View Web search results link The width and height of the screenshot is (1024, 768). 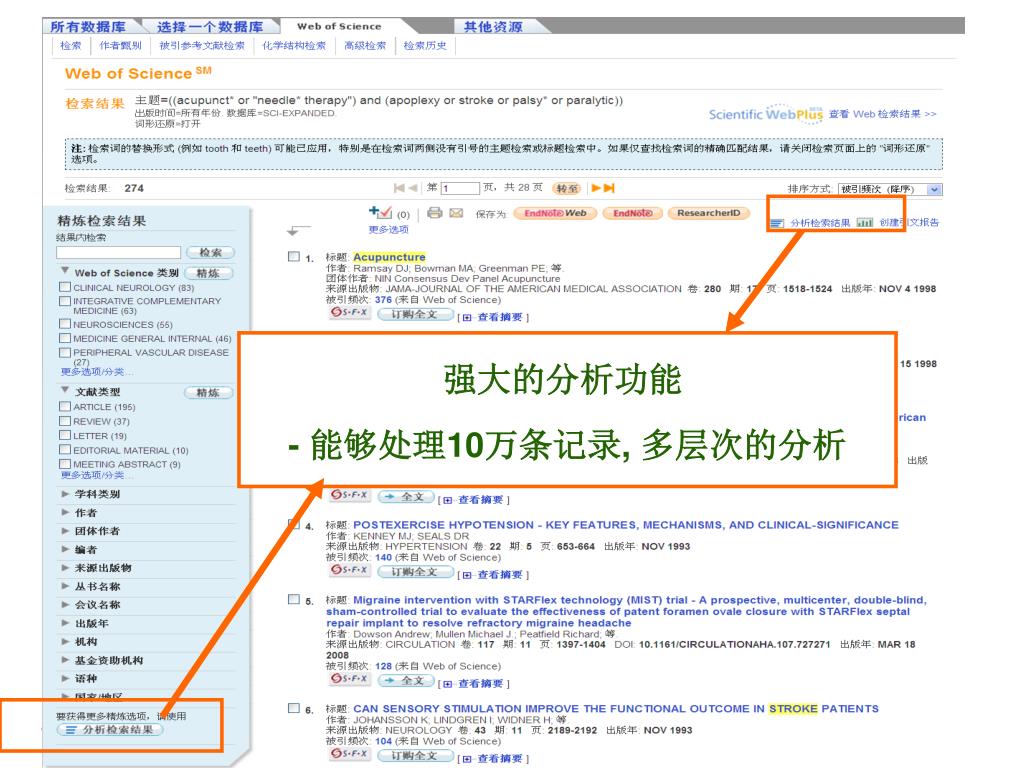pos(882,114)
